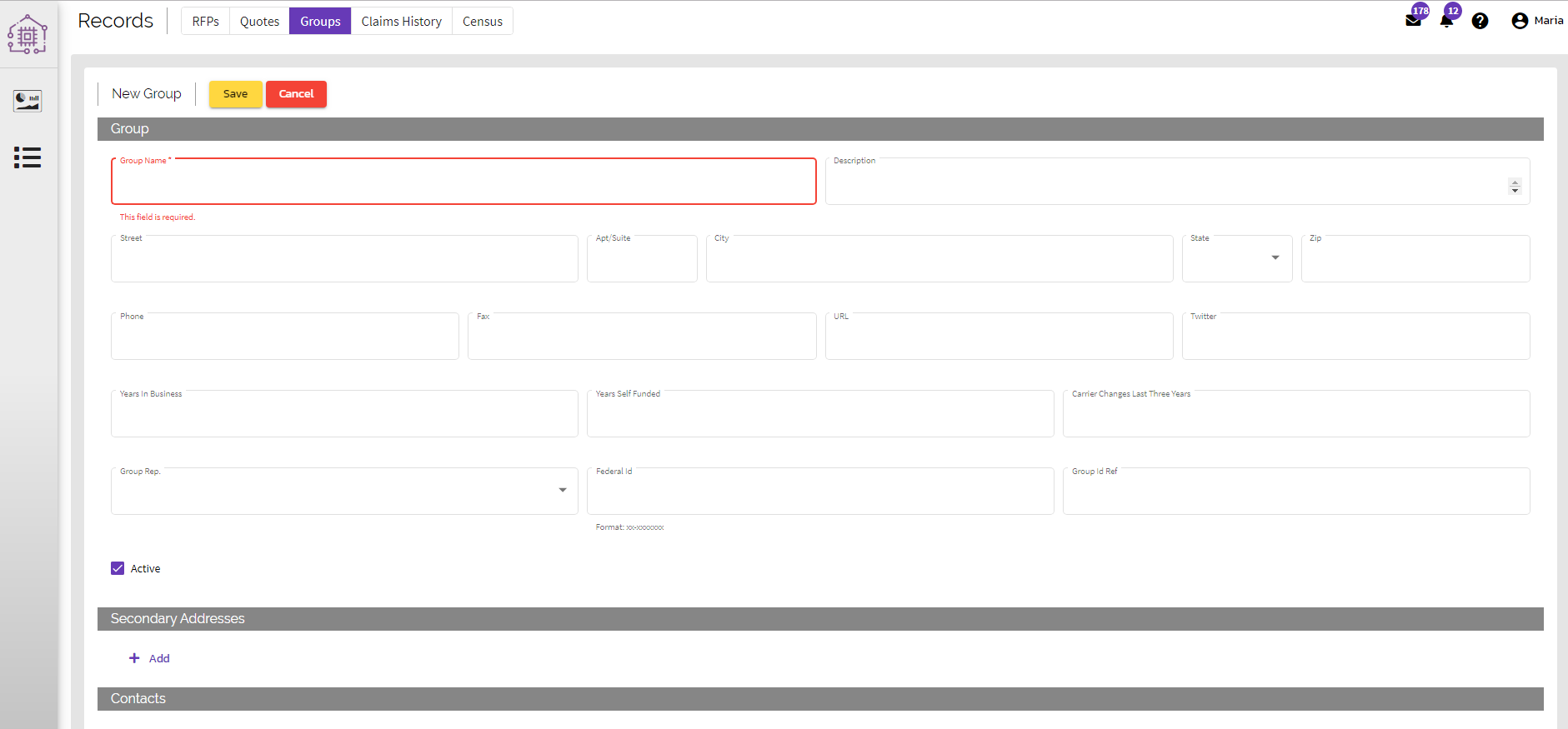The image size is (1568, 729).
Task: Open the list menu icon in sidebar
Action: (x=28, y=157)
